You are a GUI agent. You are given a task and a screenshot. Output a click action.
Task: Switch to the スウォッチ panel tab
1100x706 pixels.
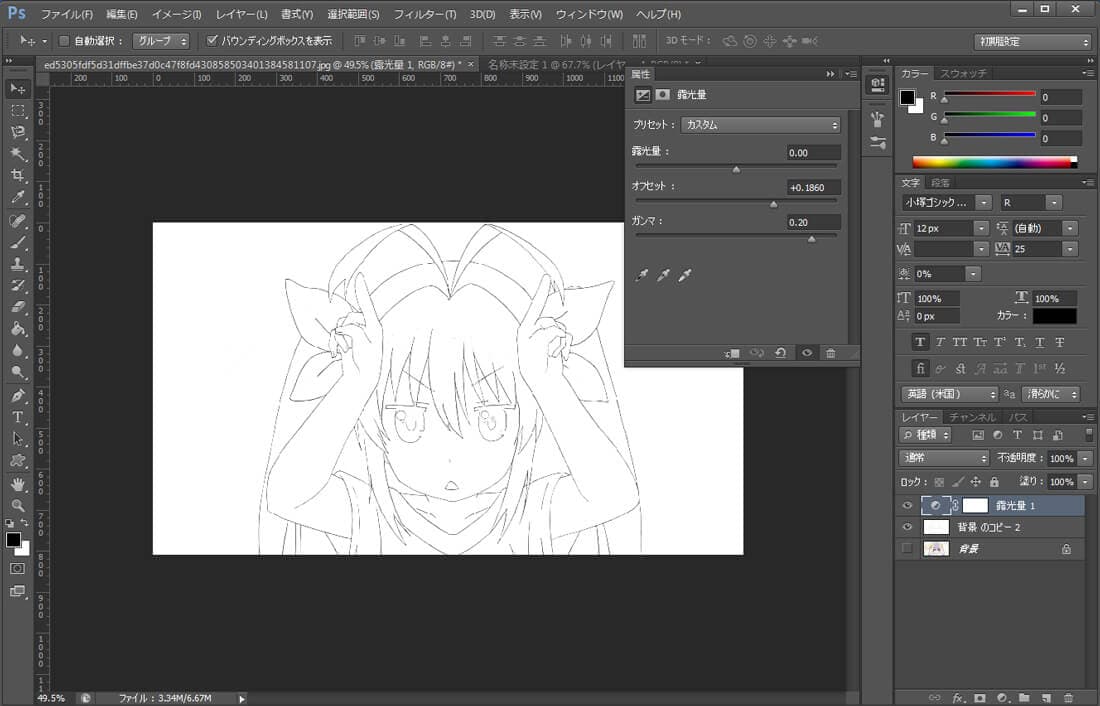tap(963, 73)
